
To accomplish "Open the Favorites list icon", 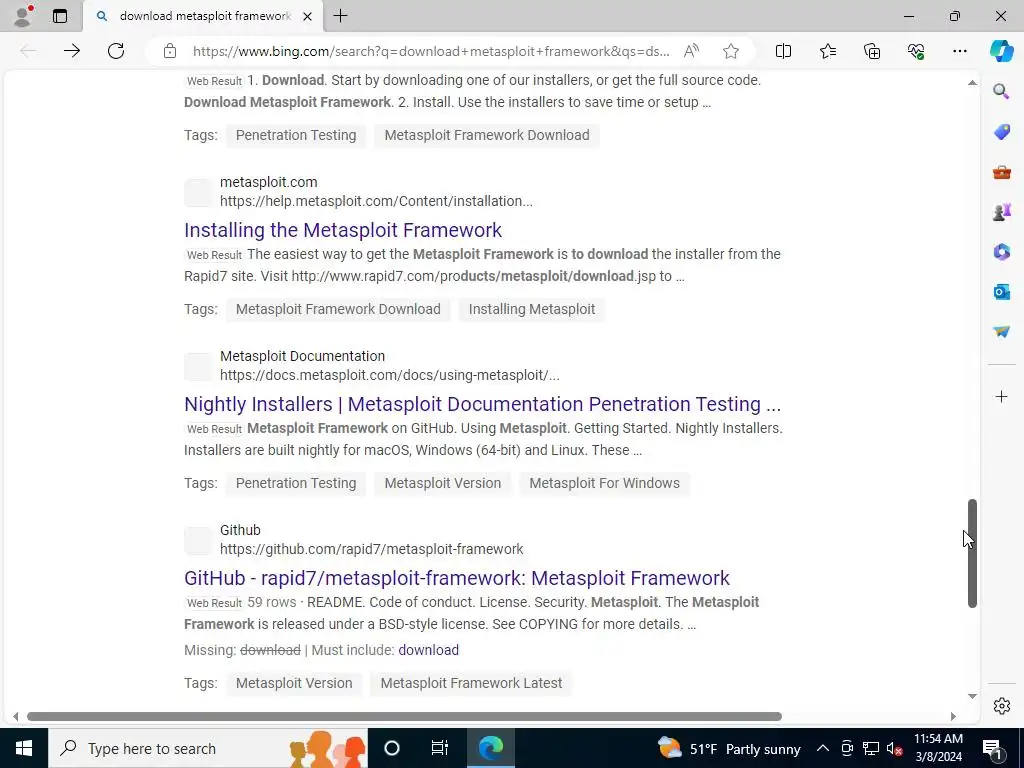I will 827,51.
